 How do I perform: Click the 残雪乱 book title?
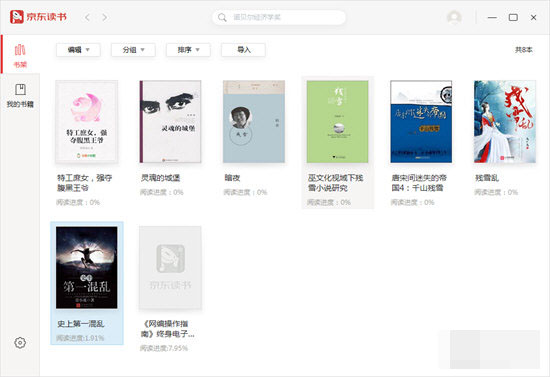[x=487, y=178]
